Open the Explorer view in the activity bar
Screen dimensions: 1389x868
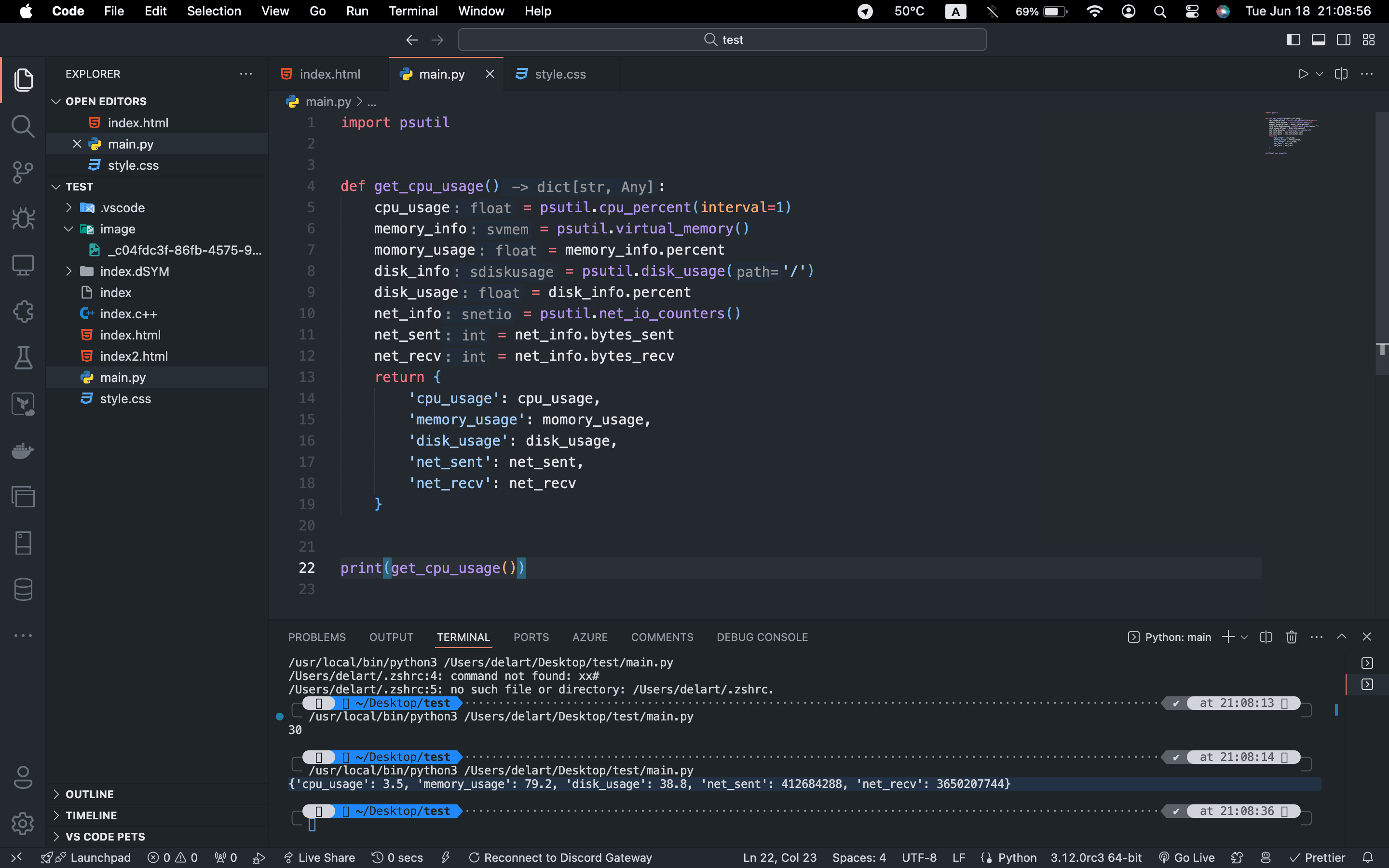(23, 80)
